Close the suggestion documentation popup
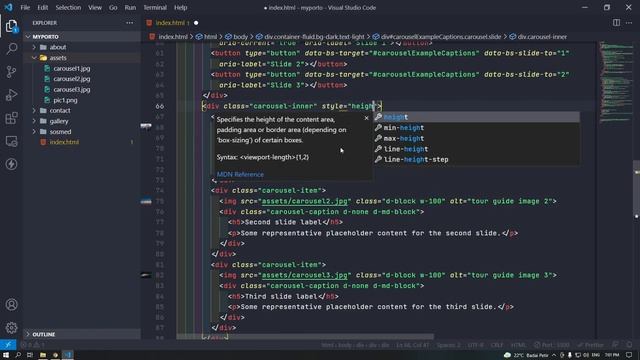The height and width of the screenshot is (360, 640). (x=366, y=118)
